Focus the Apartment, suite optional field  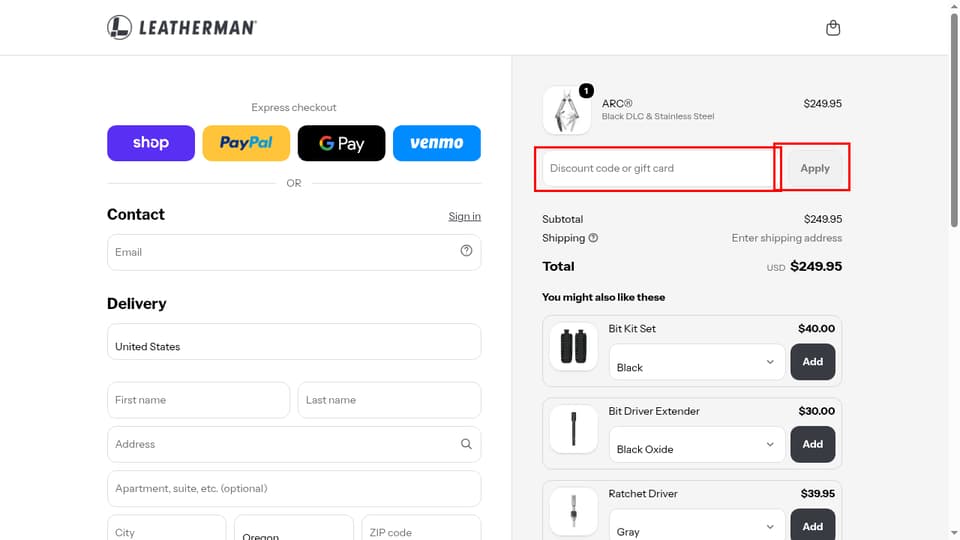point(294,489)
